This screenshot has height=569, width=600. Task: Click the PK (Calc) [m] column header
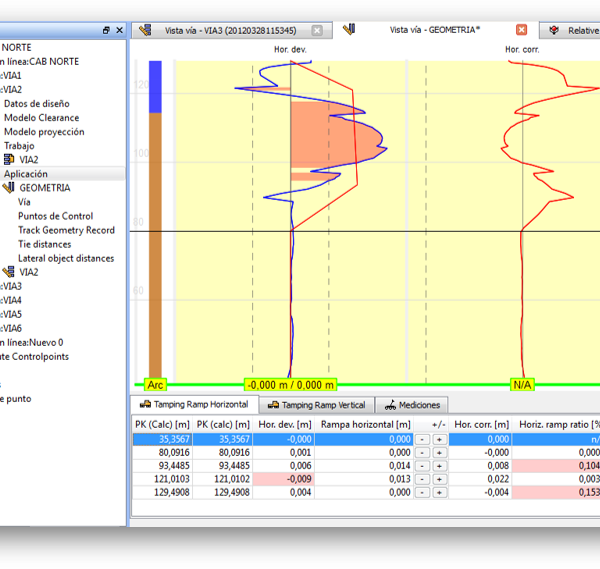(161, 424)
